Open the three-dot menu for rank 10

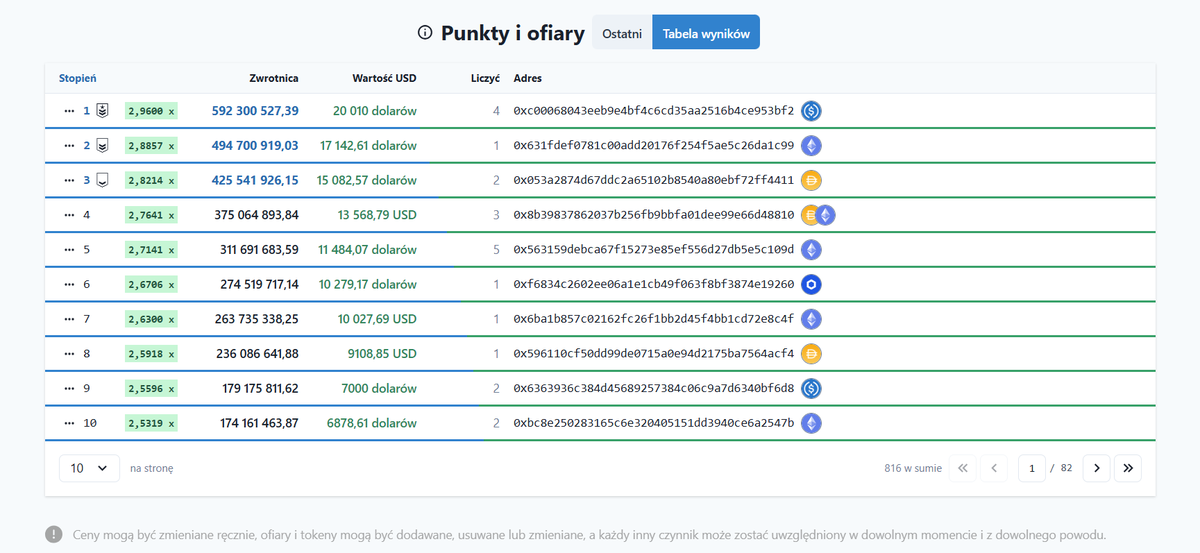(69, 423)
